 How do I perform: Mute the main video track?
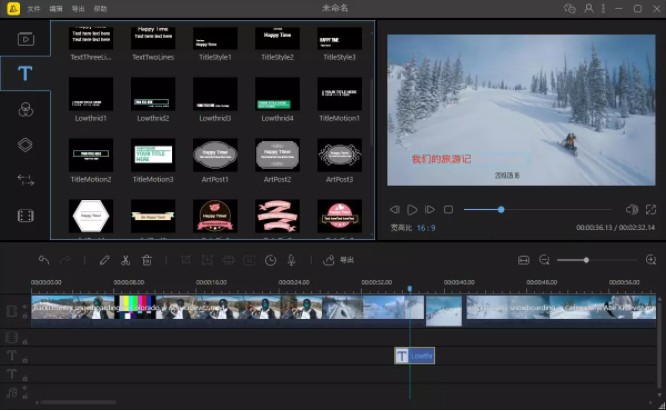point(25,307)
